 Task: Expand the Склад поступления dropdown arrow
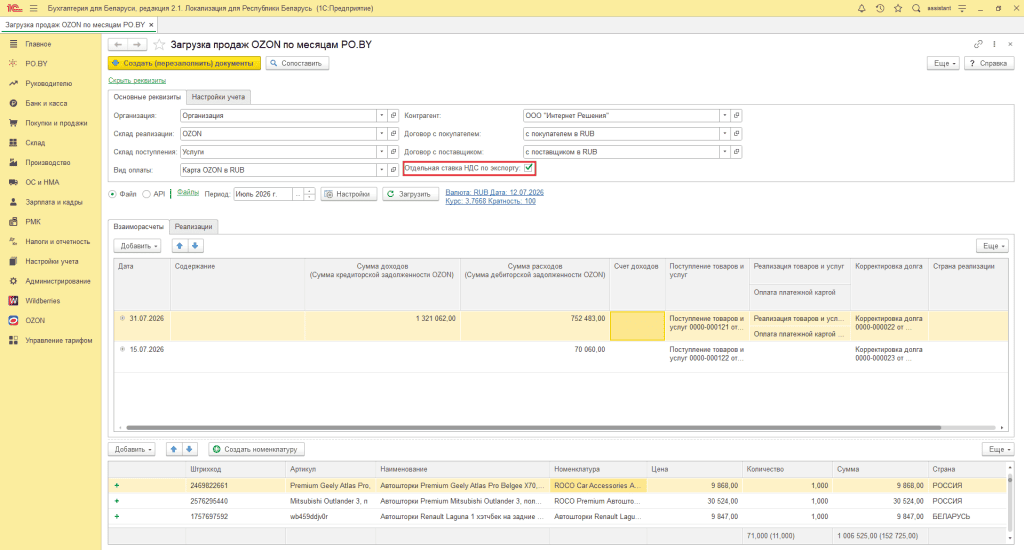[381, 152]
